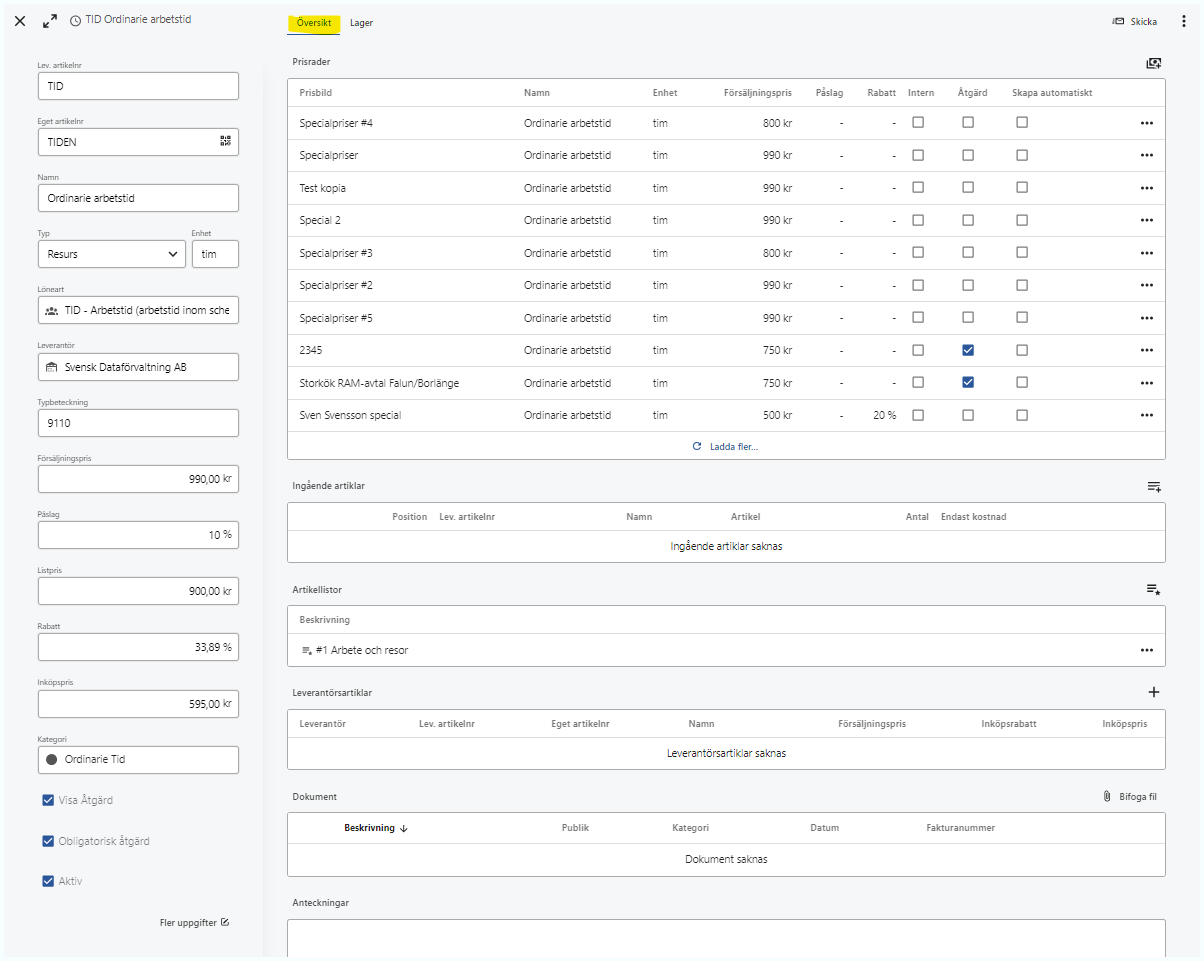Viewport: 1204px width, 961px height.
Task: Click the Storkök RAM-avtal Falun/Borlänge row name
Action: 380,383
